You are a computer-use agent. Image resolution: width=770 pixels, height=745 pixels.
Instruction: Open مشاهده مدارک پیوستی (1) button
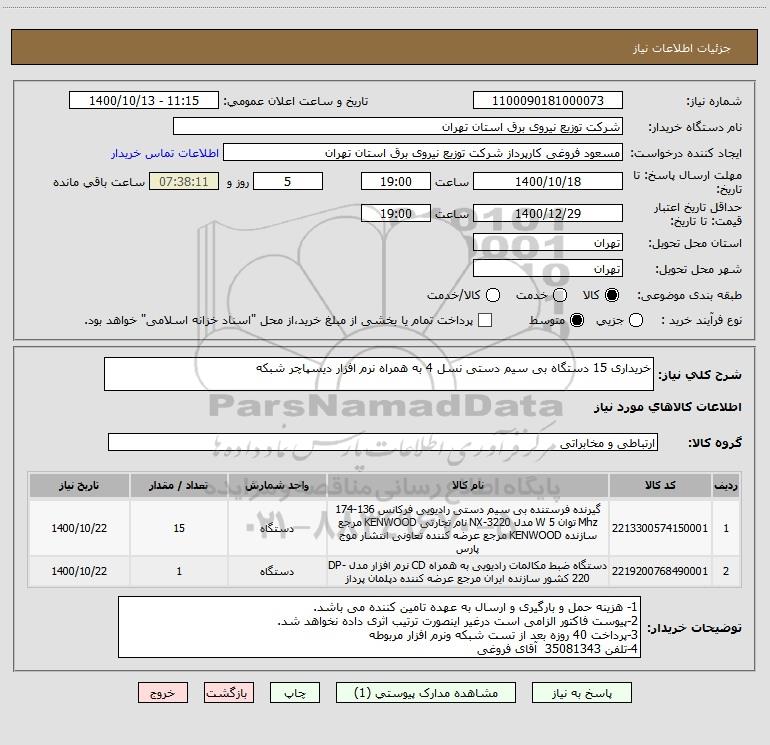[x=426, y=693]
